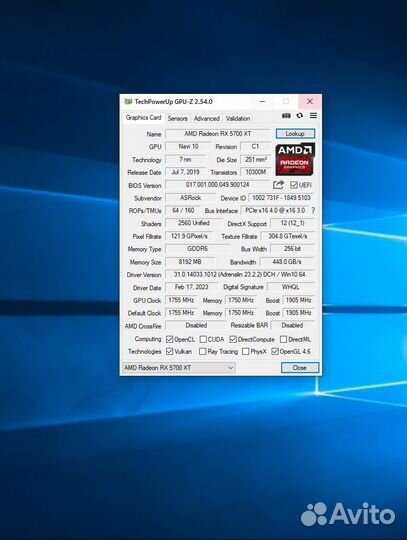This screenshot has width=407, height=540.
Task: Switch to the Advanced tab
Action: 207,118
